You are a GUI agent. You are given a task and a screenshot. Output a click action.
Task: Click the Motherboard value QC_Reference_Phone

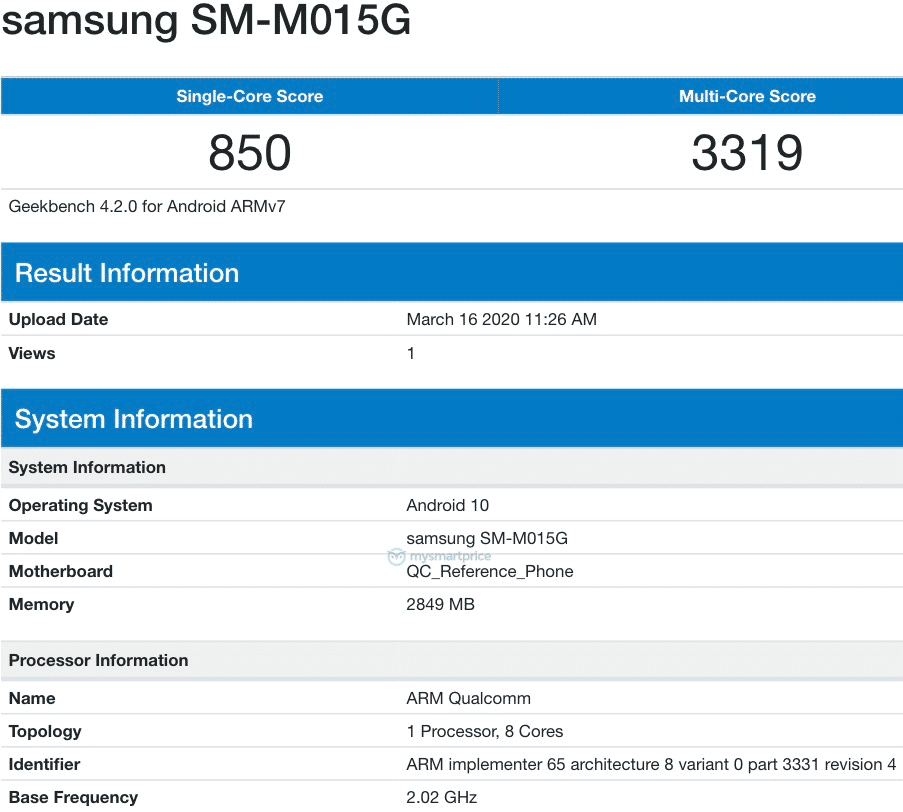pos(490,571)
